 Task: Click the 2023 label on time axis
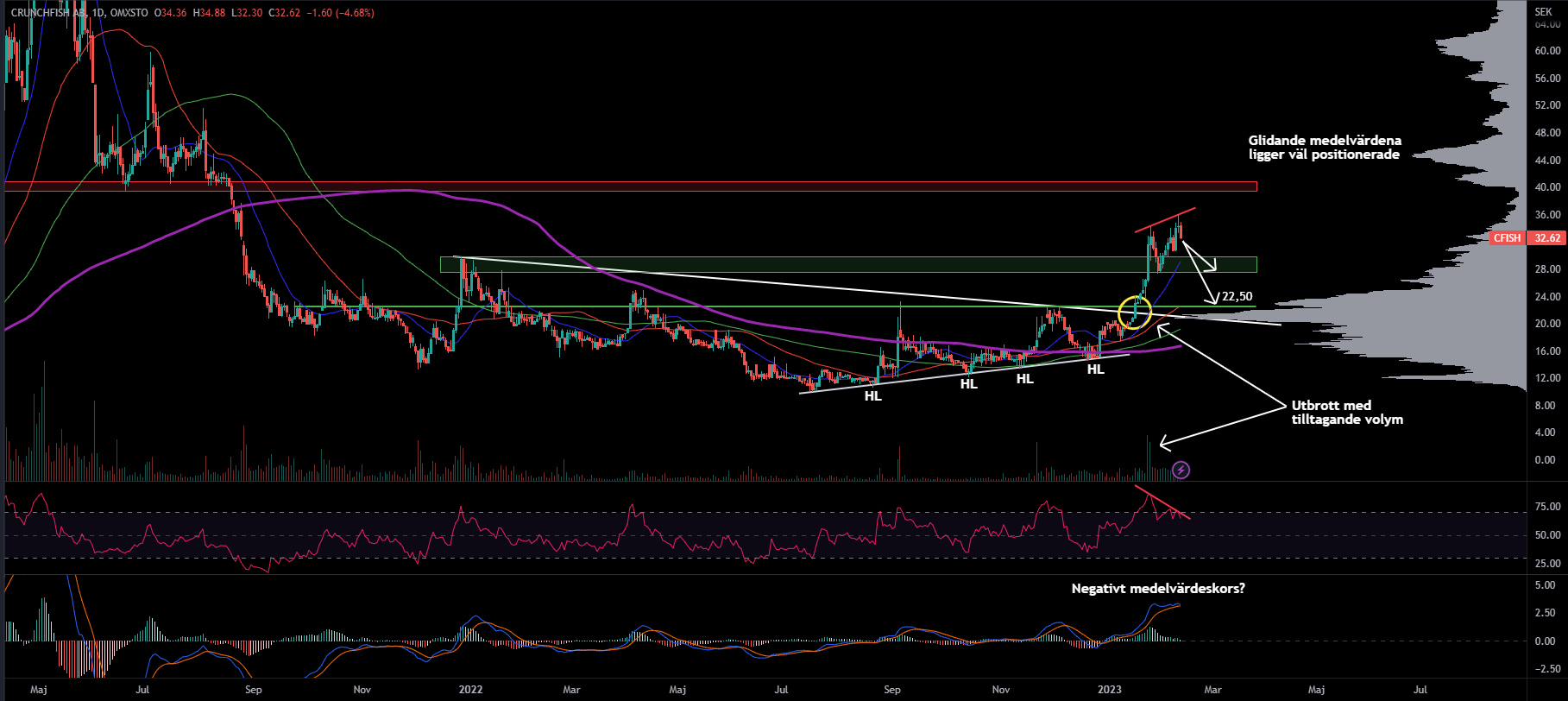pyautogui.click(x=1109, y=690)
